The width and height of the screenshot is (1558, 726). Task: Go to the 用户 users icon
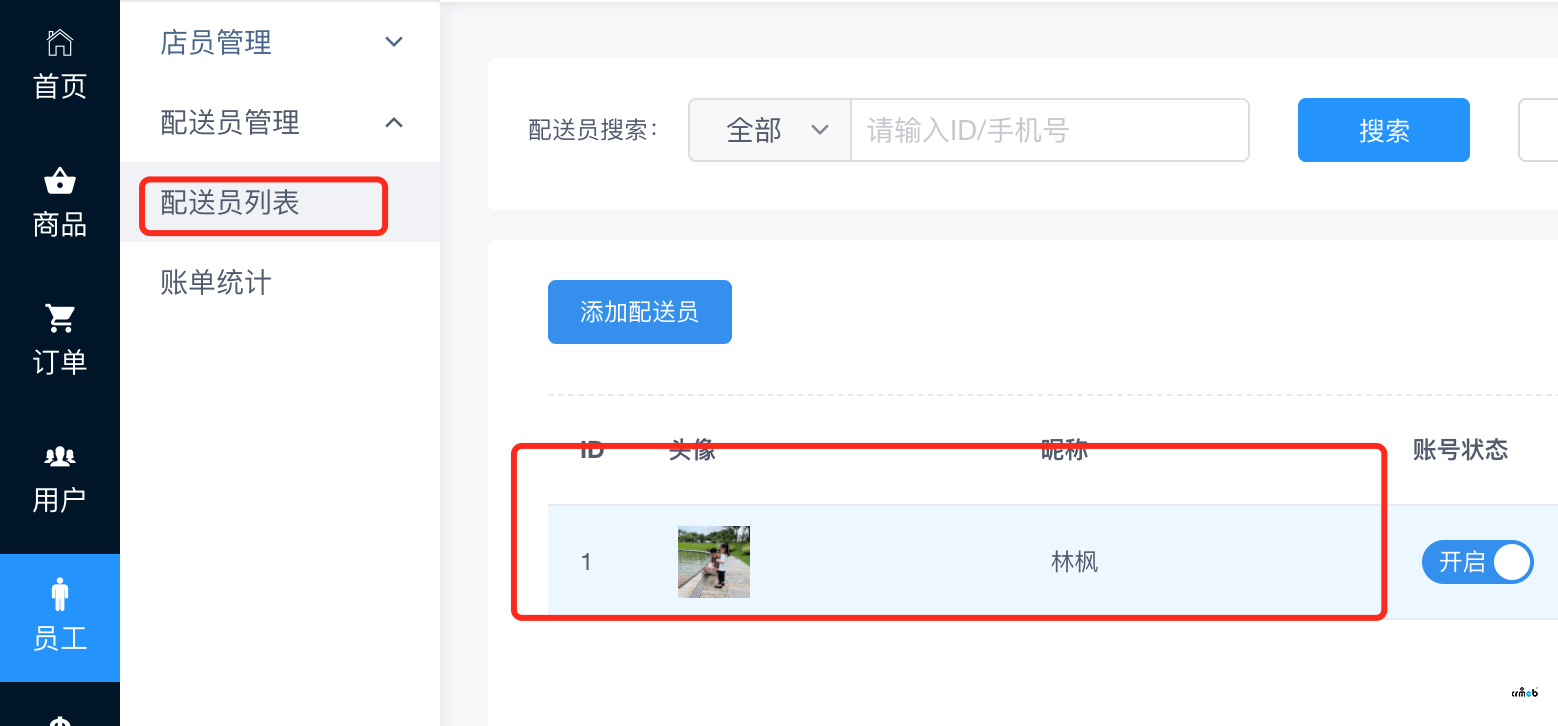[60, 456]
